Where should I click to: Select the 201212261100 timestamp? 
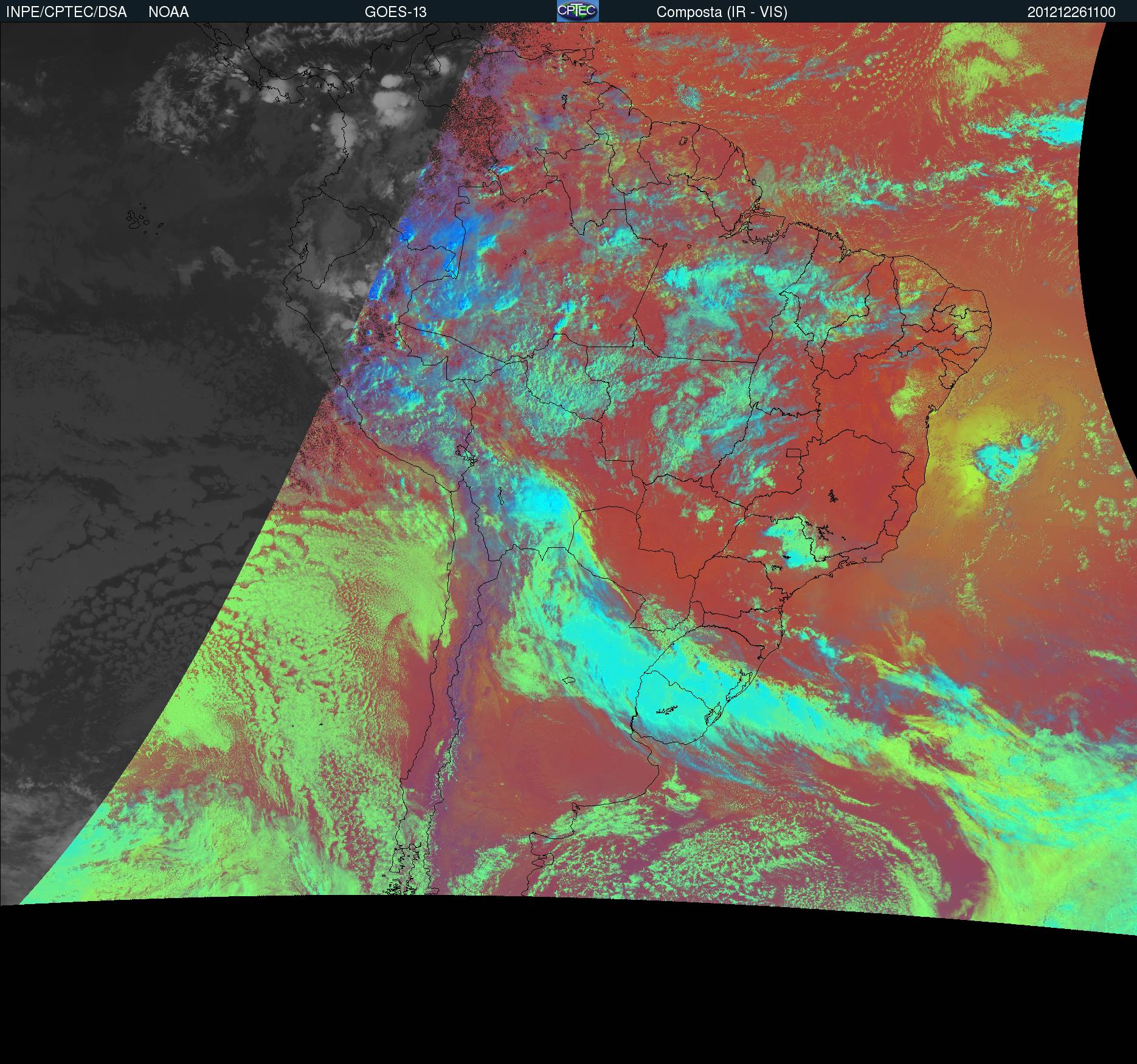[1071, 12]
